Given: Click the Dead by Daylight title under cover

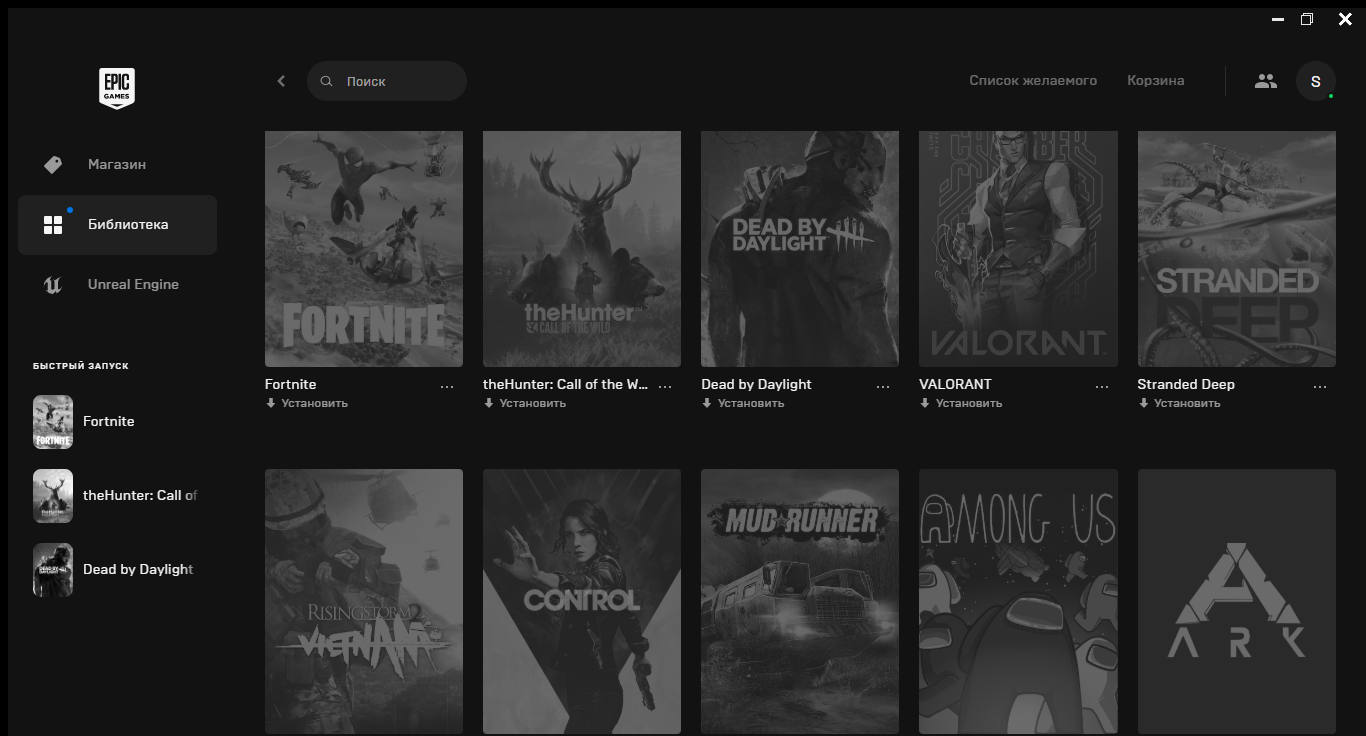Looking at the screenshot, I should [756, 385].
